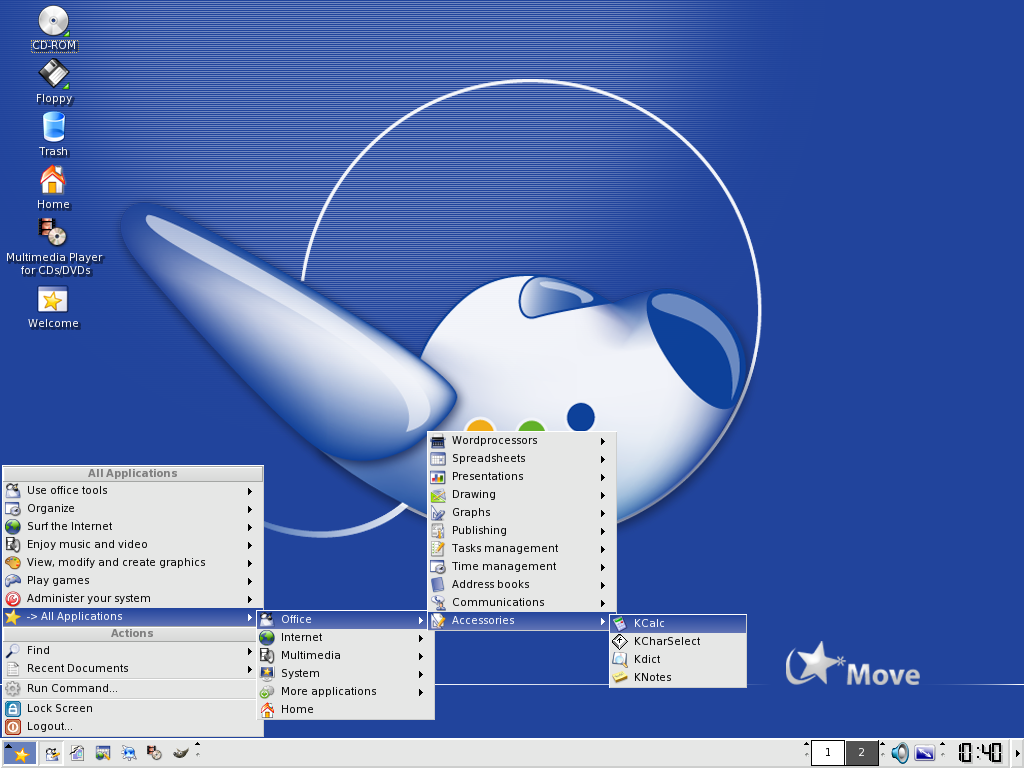1024x768 pixels.
Task: Open the web calendar panel icon
Action: point(103,754)
